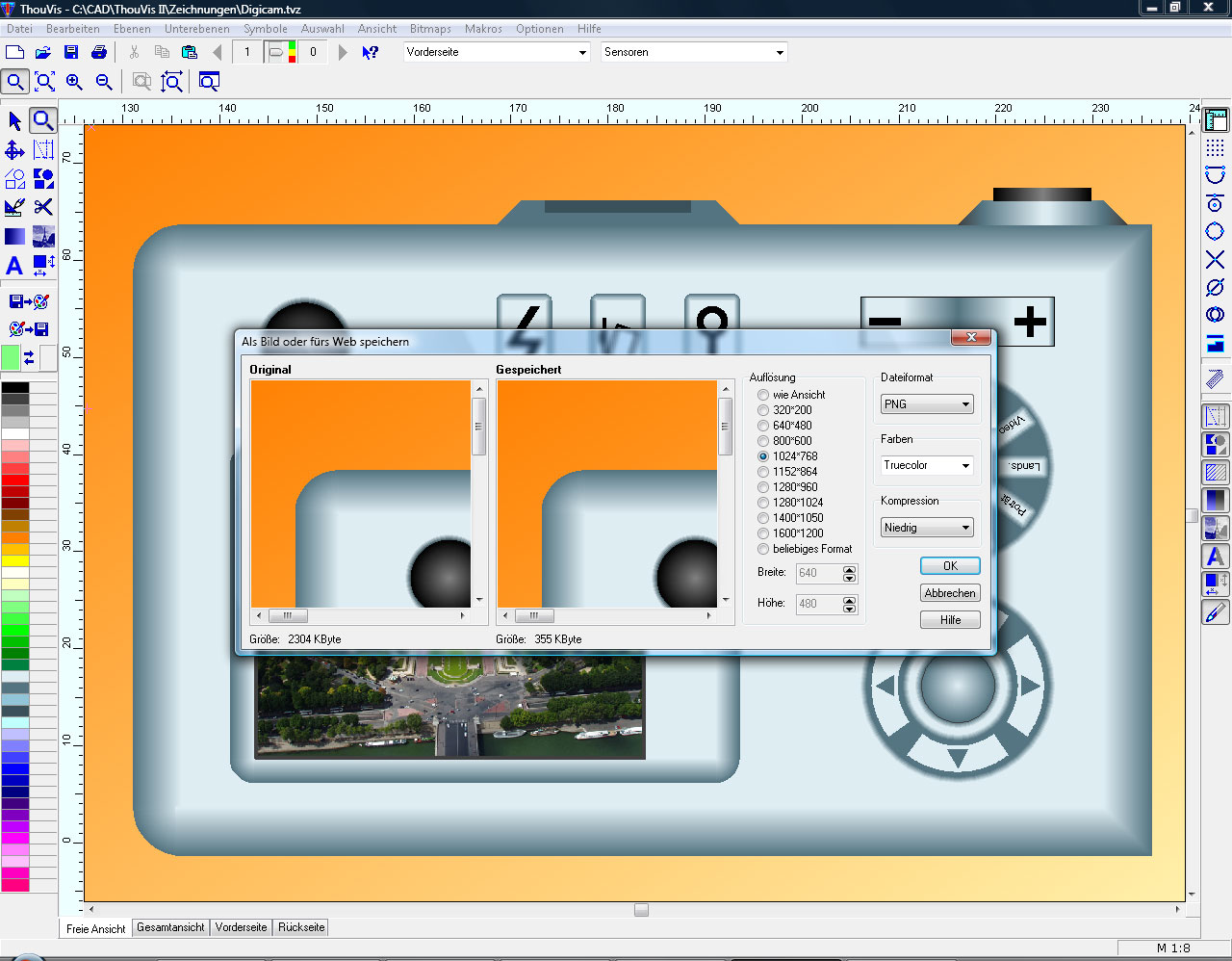The image size is (1232, 961).
Task: Click the blue letter A text tool
Action: click(14, 266)
